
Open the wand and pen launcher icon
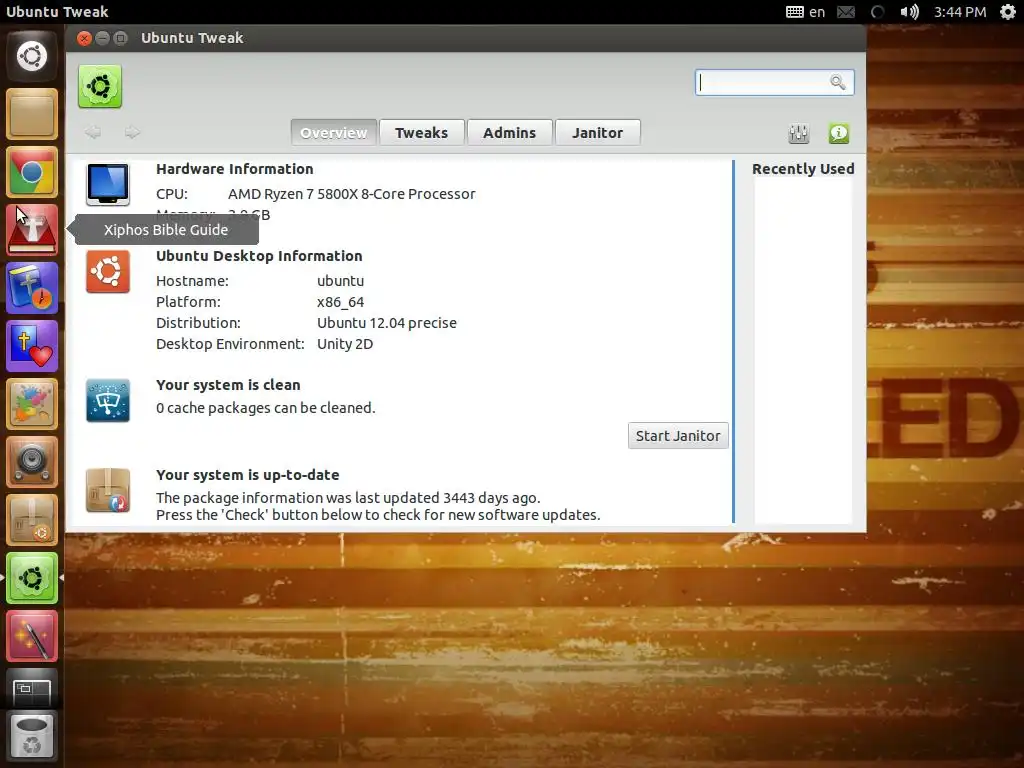[x=32, y=636]
